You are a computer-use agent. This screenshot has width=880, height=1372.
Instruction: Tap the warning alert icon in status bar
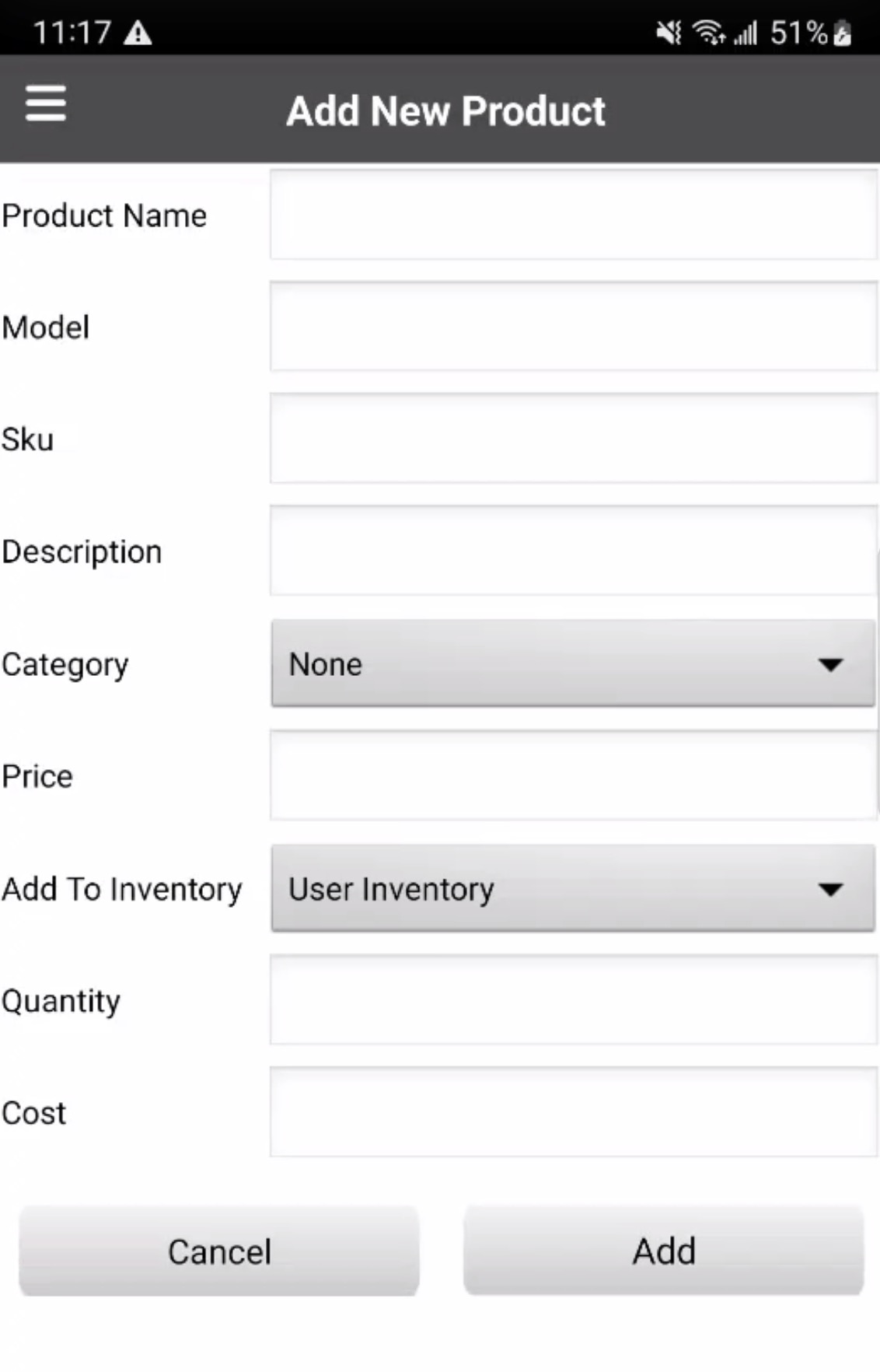[138, 33]
